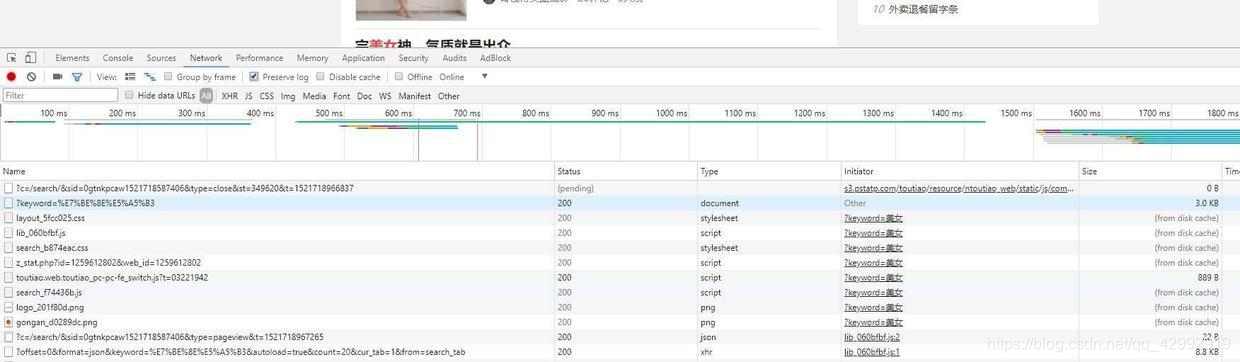Enable Group by frame checkbox
Viewport: 1240px width, 362px height.
[168, 77]
